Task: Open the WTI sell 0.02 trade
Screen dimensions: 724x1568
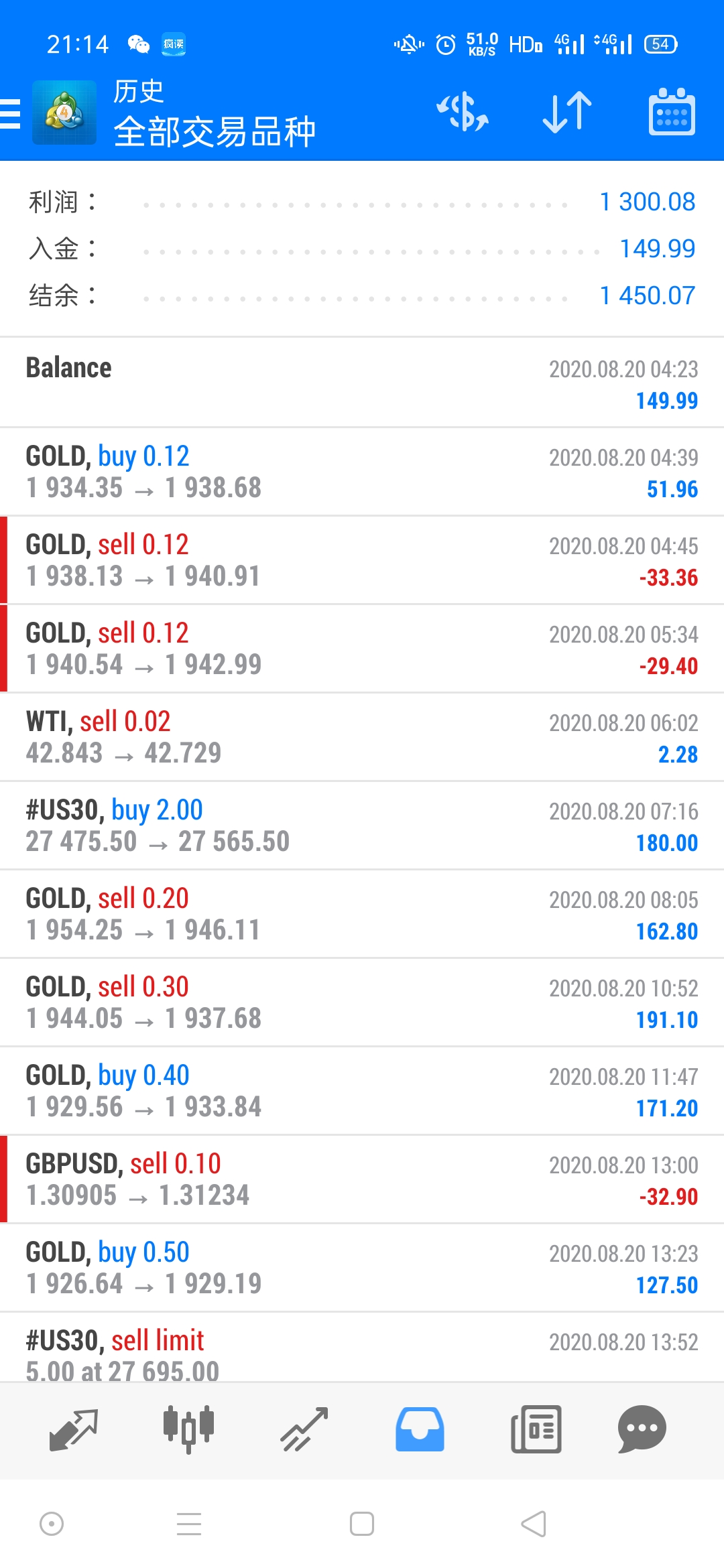Action: click(x=362, y=737)
